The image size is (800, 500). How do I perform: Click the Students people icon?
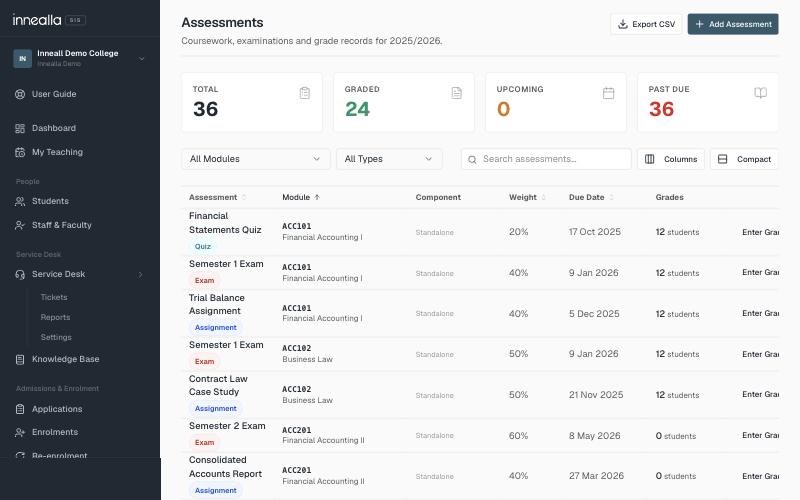(20, 201)
